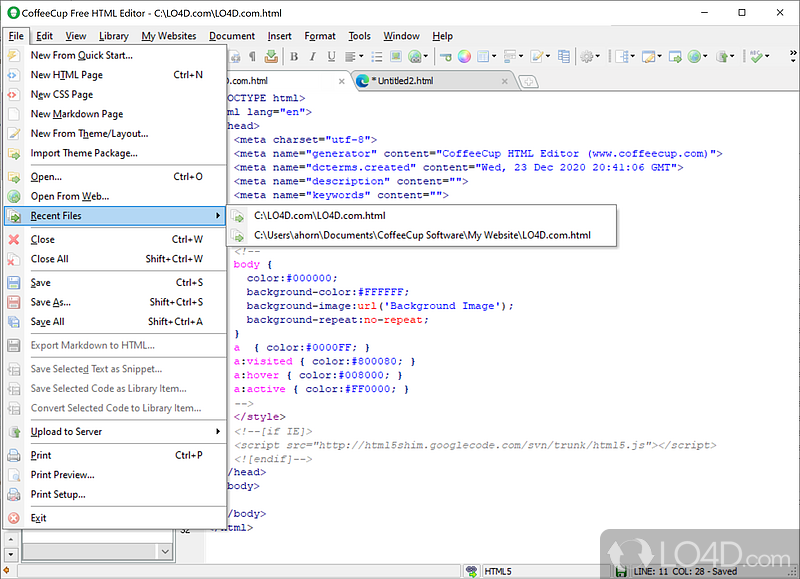Open the color wheel picker in toolbar
The width and height of the screenshot is (800, 579).
[x=464, y=58]
